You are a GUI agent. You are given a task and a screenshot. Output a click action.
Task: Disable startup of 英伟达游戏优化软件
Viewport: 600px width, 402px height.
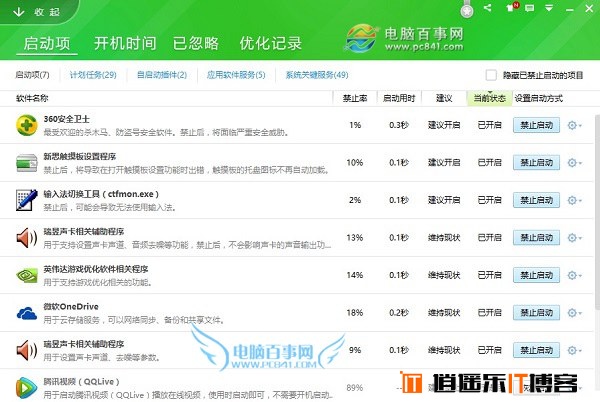coord(535,275)
